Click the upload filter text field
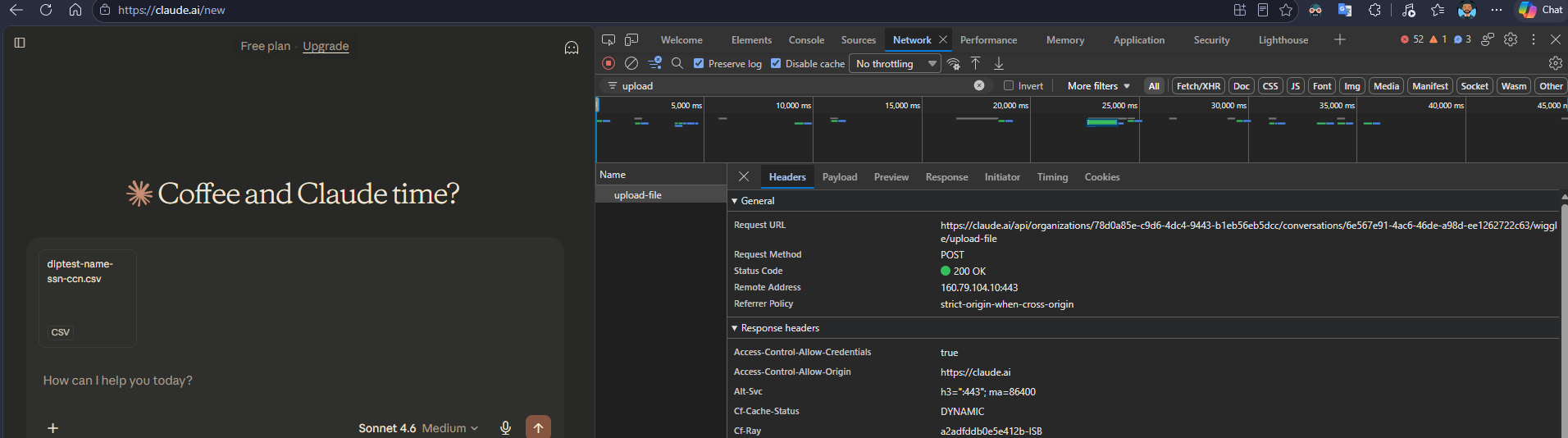The image size is (1568, 438). coord(795,85)
